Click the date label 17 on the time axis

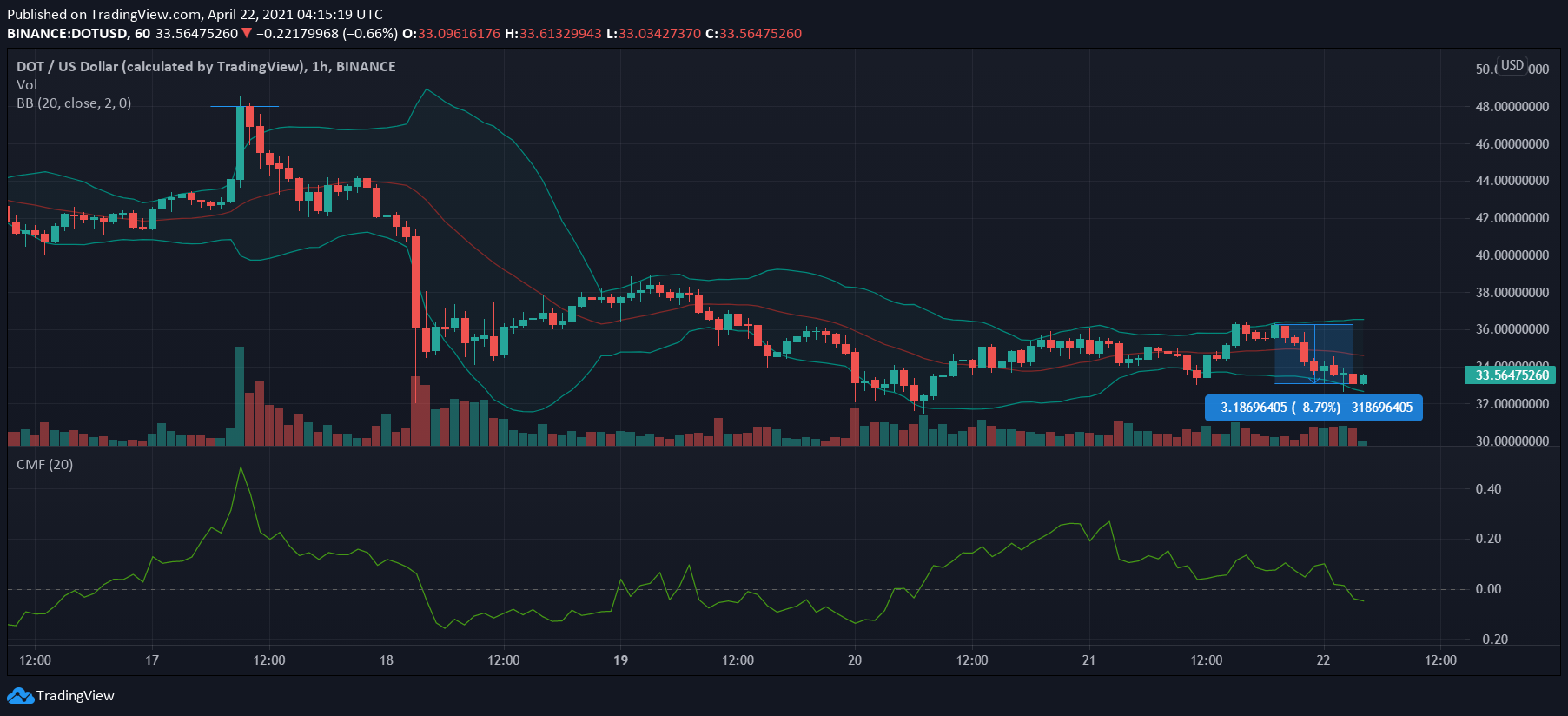tap(152, 660)
